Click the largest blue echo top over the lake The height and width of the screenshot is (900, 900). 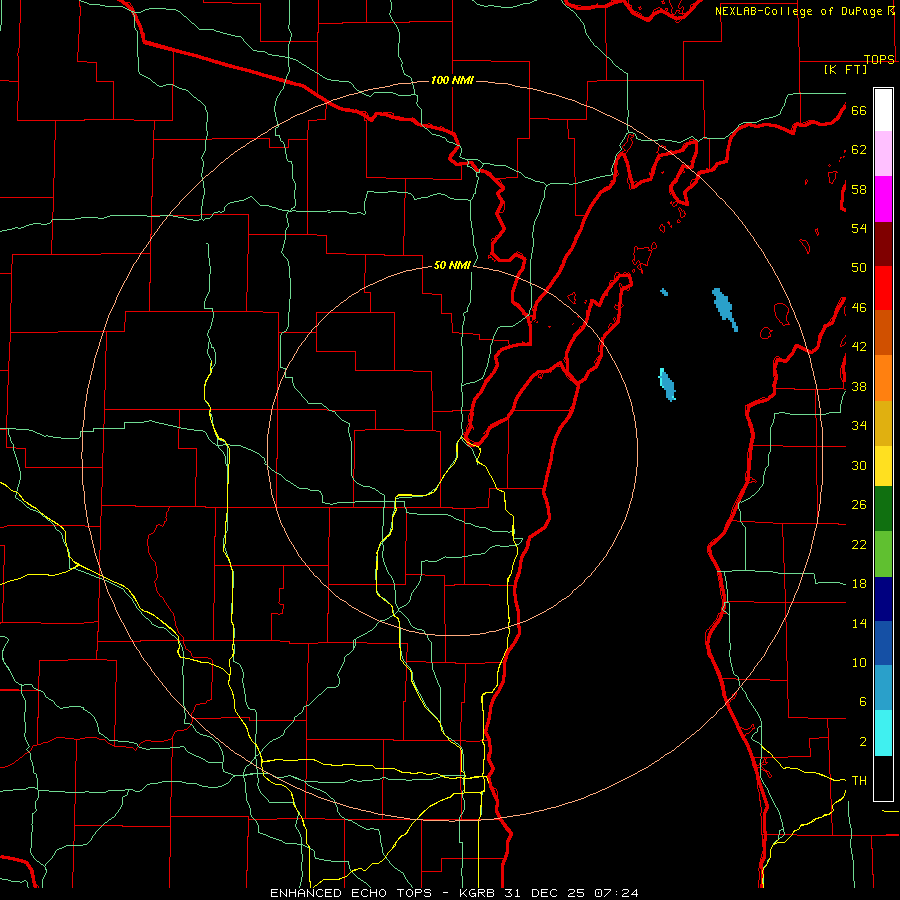coord(724,309)
